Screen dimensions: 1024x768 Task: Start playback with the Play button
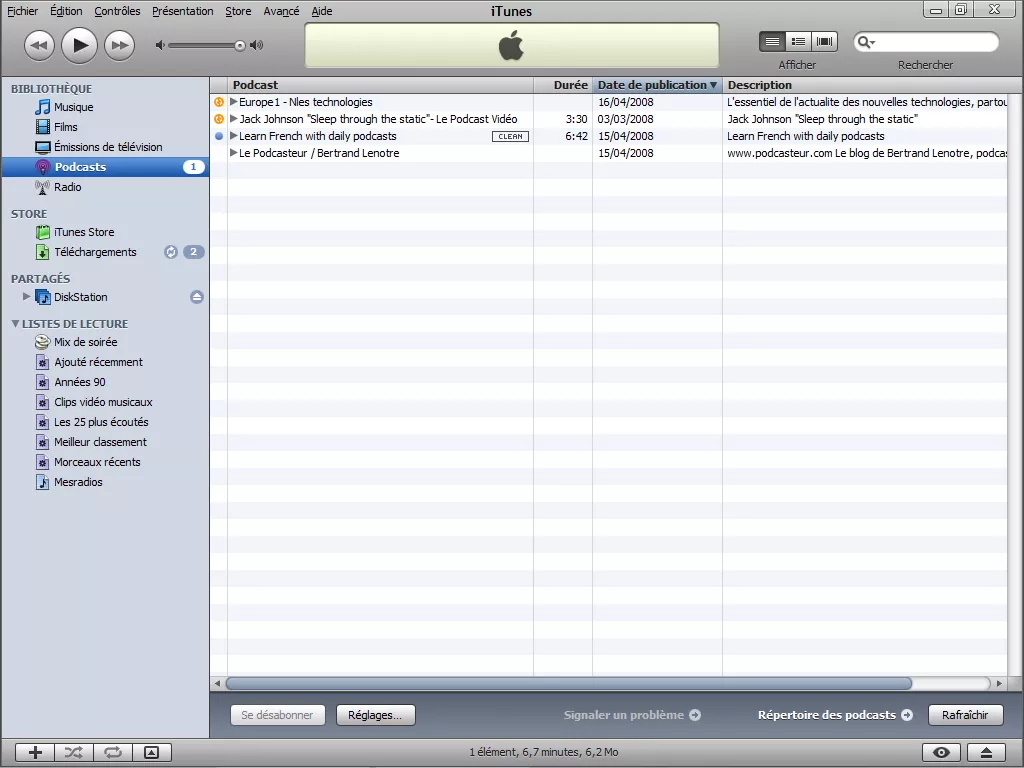tap(80, 45)
